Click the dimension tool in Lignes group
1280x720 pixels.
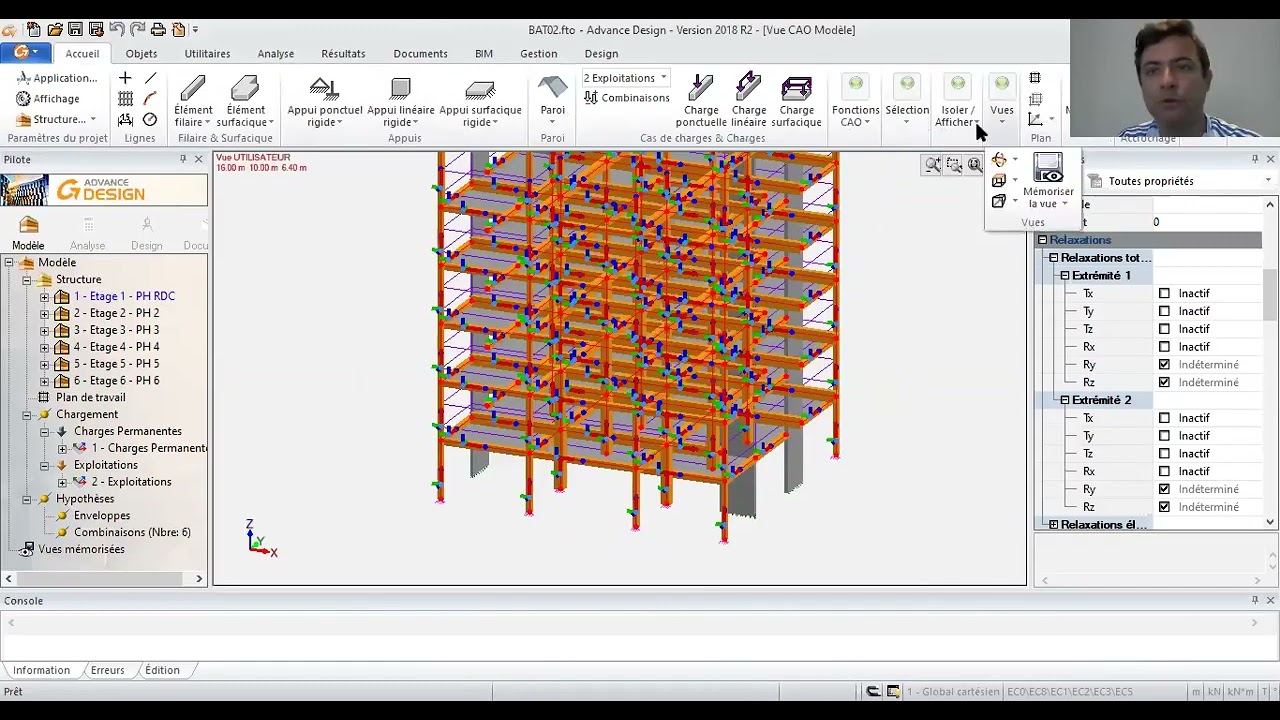(x=125, y=119)
